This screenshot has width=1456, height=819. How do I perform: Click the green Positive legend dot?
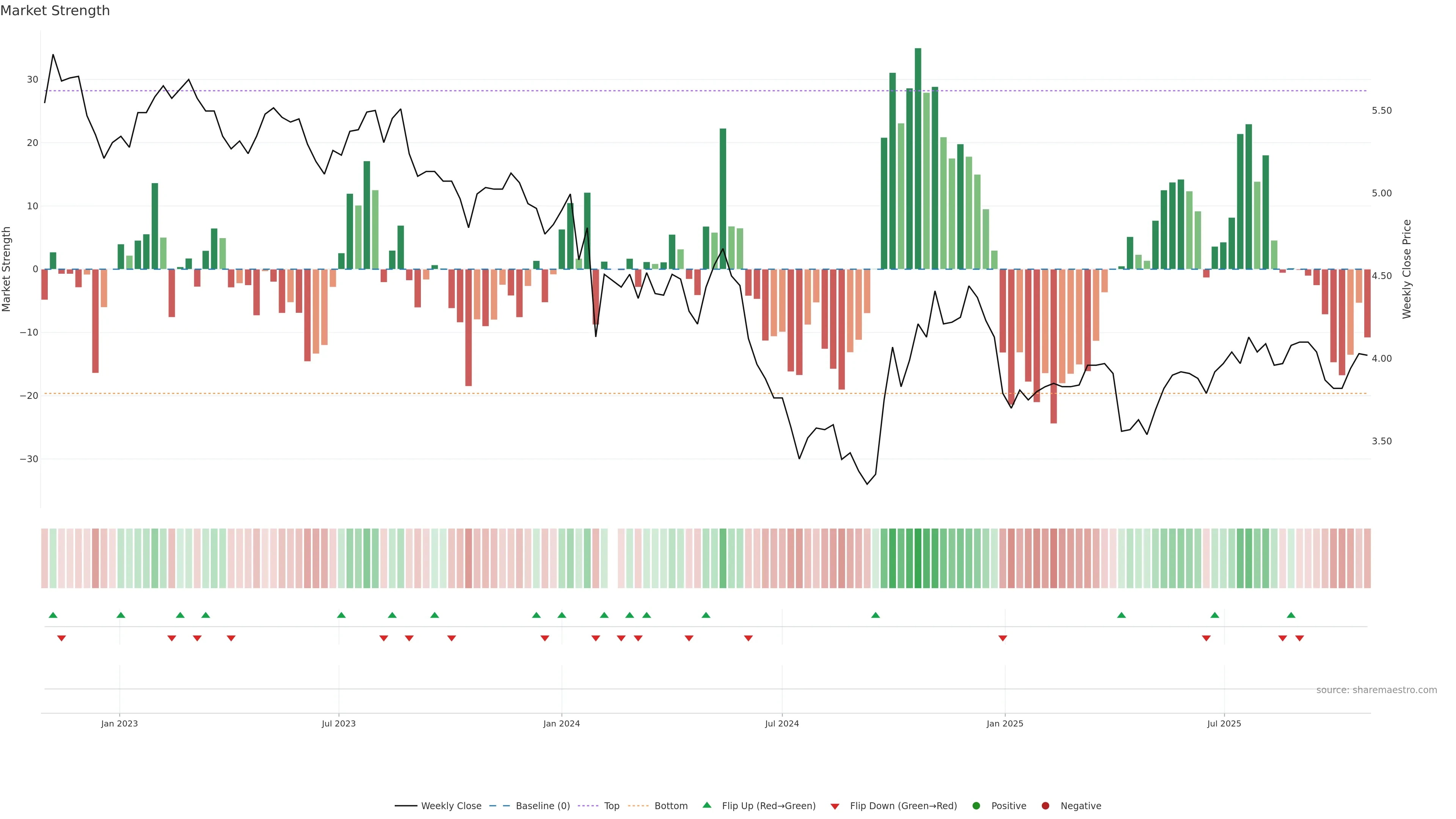click(x=976, y=806)
